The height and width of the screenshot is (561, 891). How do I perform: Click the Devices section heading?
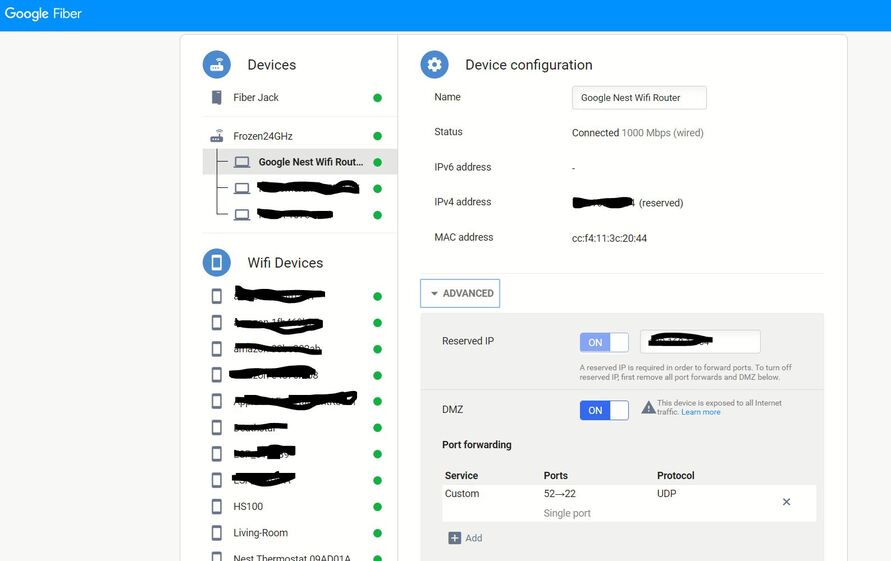pyautogui.click(x=272, y=65)
